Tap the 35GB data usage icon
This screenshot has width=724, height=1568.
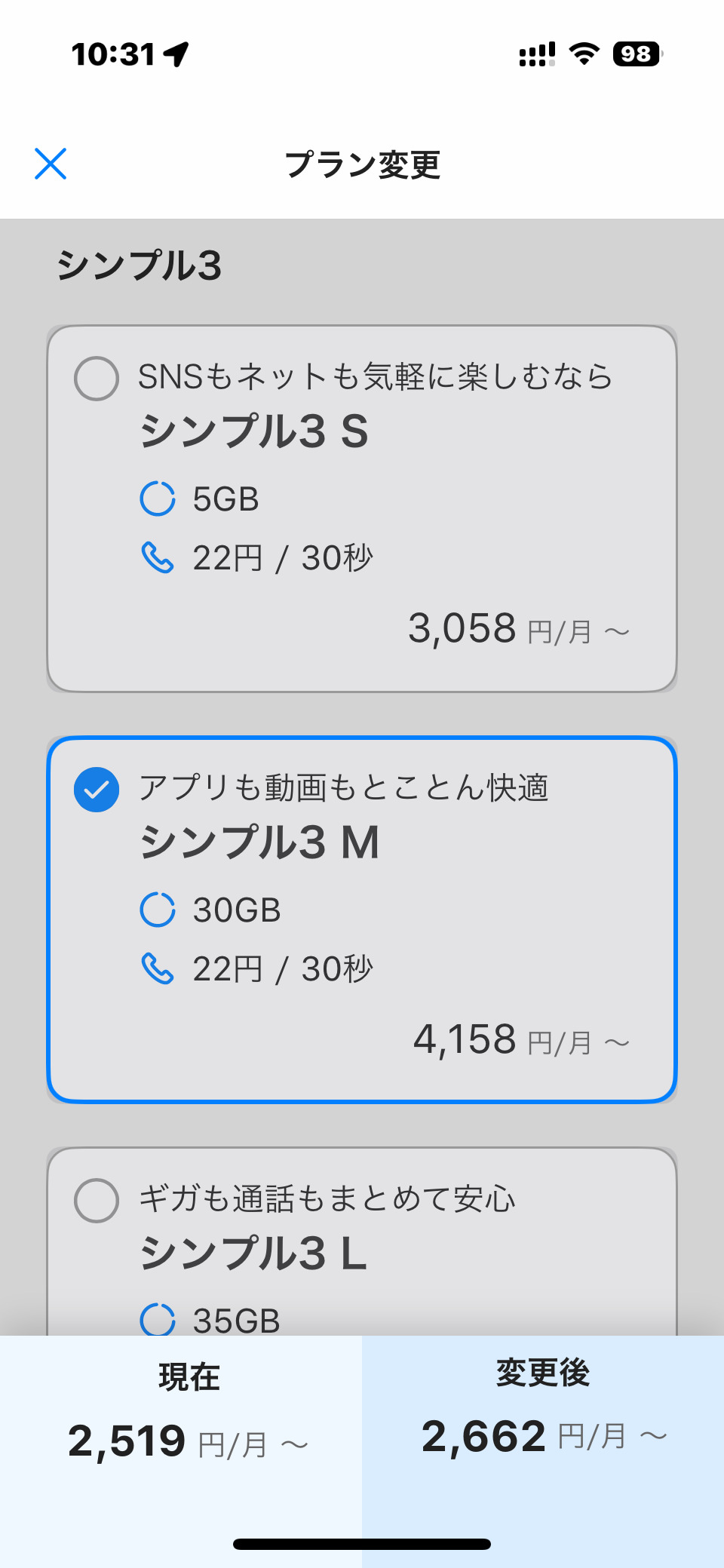click(x=158, y=1319)
